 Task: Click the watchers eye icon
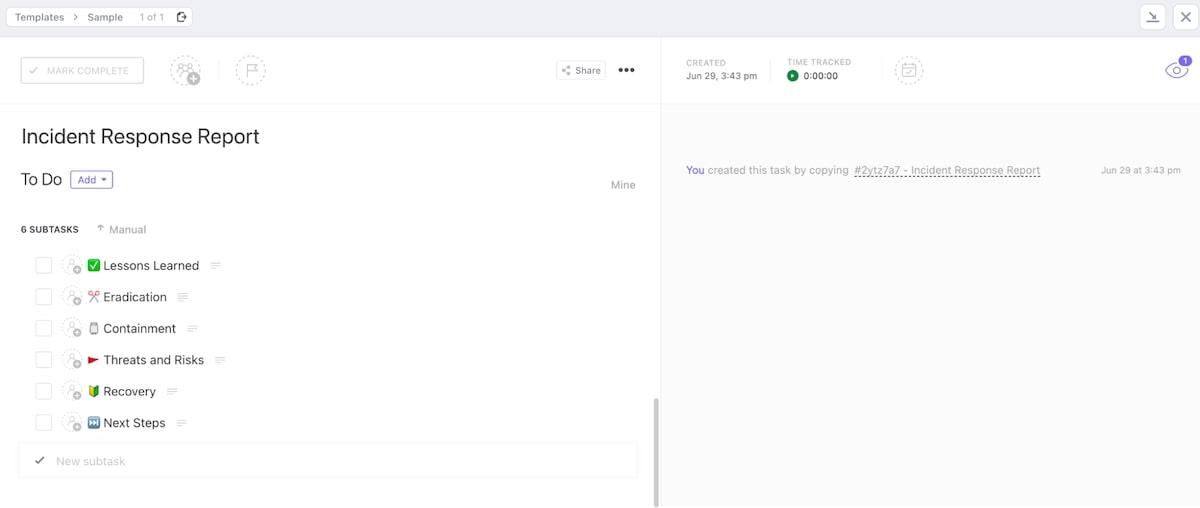click(x=1176, y=70)
